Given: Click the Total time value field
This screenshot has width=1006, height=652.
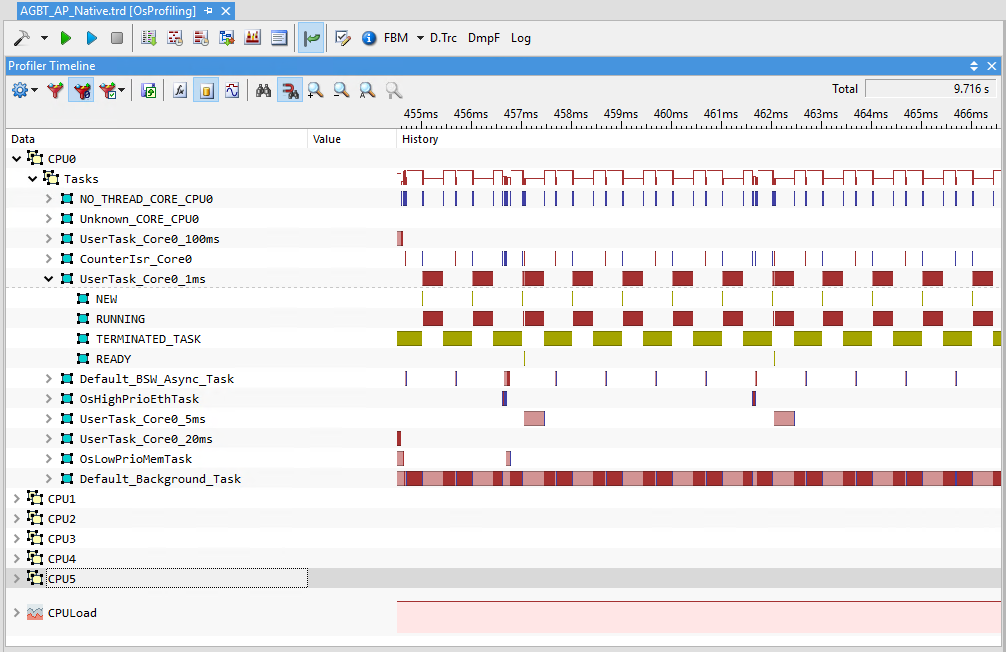Looking at the screenshot, I should click(x=930, y=89).
